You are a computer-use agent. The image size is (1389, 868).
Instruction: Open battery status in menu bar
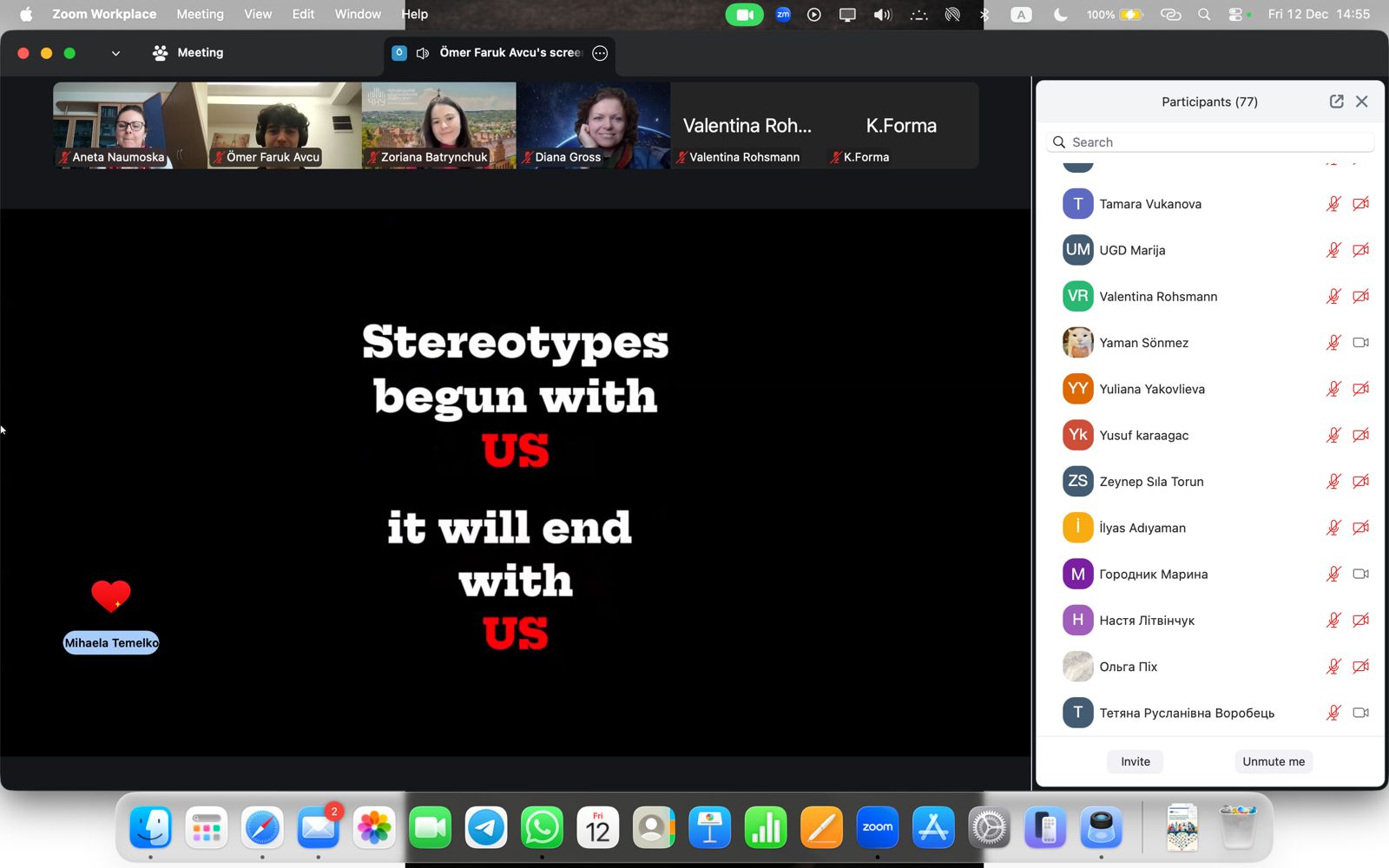(1116, 15)
